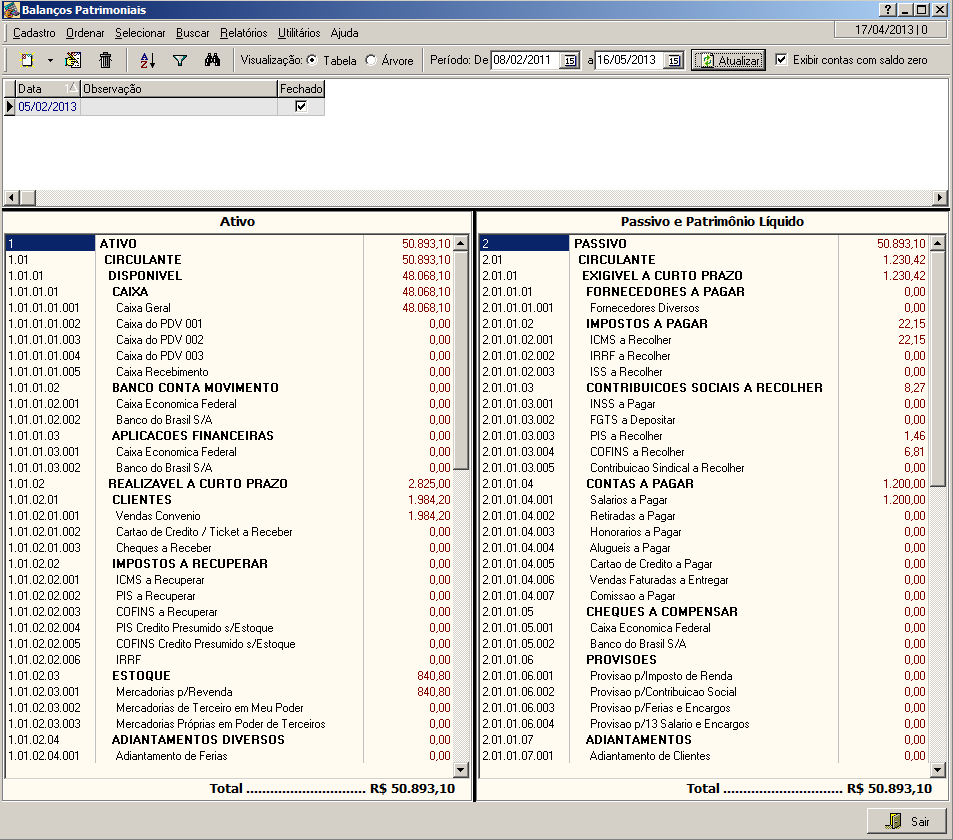Open the Relatórios menu
Image resolution: width=953 pixels, height=840 pixels.
[244, 33]
